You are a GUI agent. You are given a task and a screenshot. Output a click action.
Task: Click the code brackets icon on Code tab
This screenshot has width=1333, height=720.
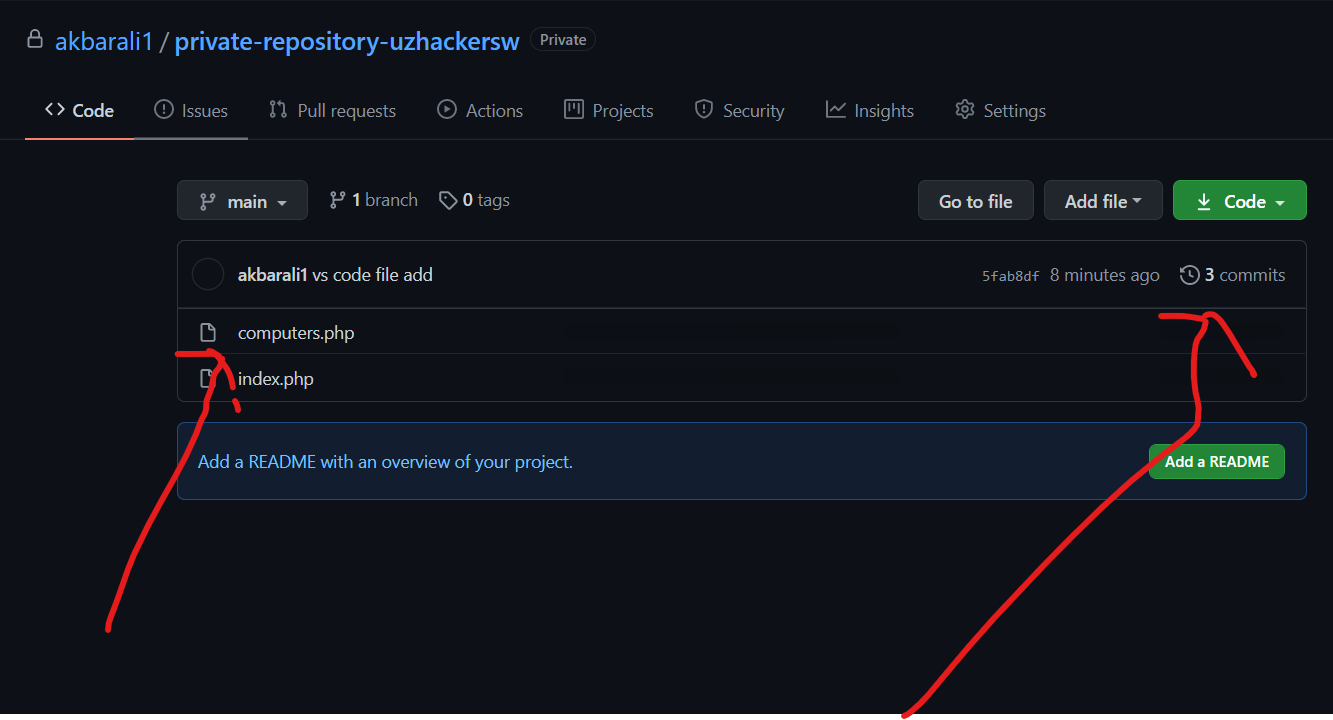click(55, 110)
